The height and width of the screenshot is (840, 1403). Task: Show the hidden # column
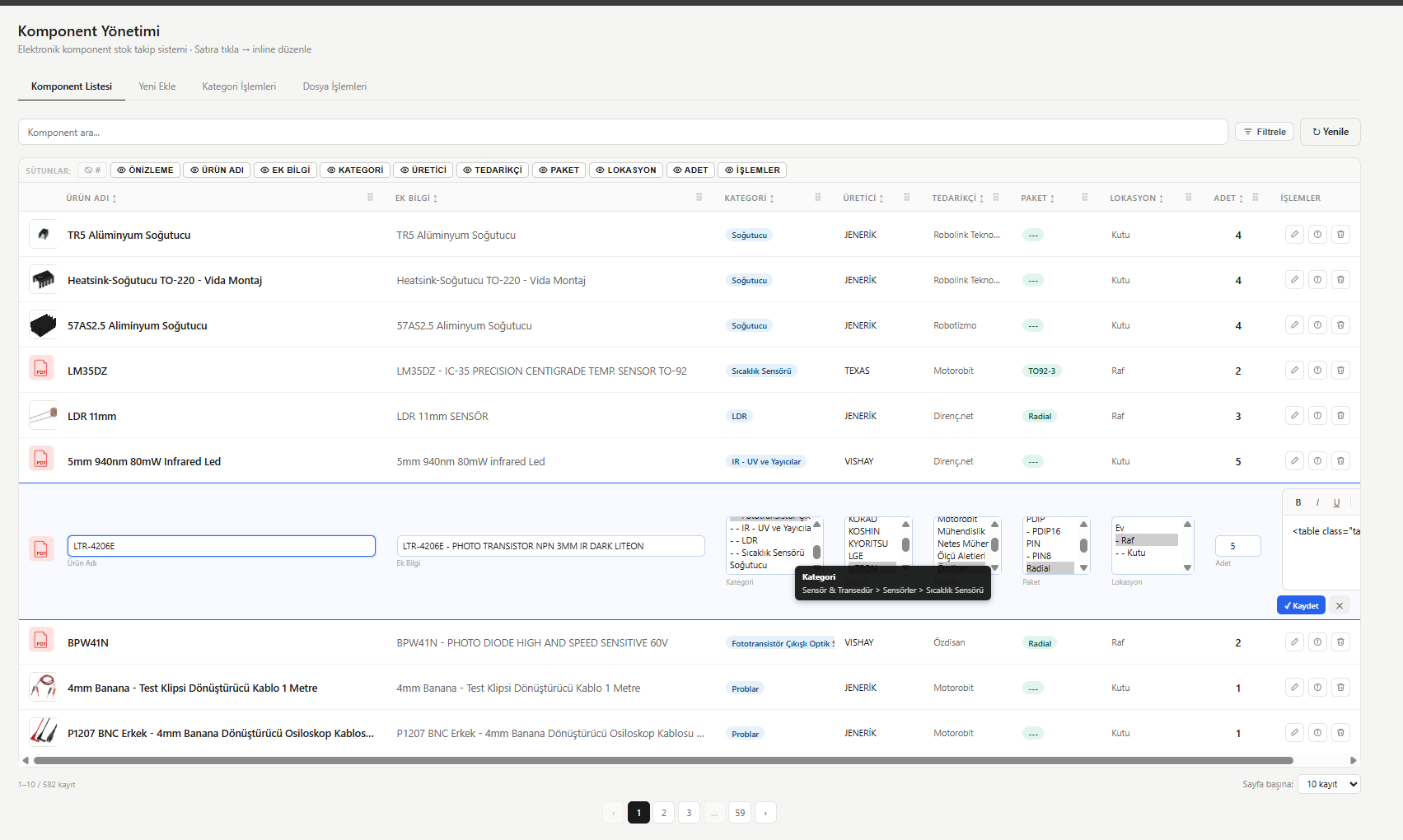pyautogui.click(x=92, y=170)
